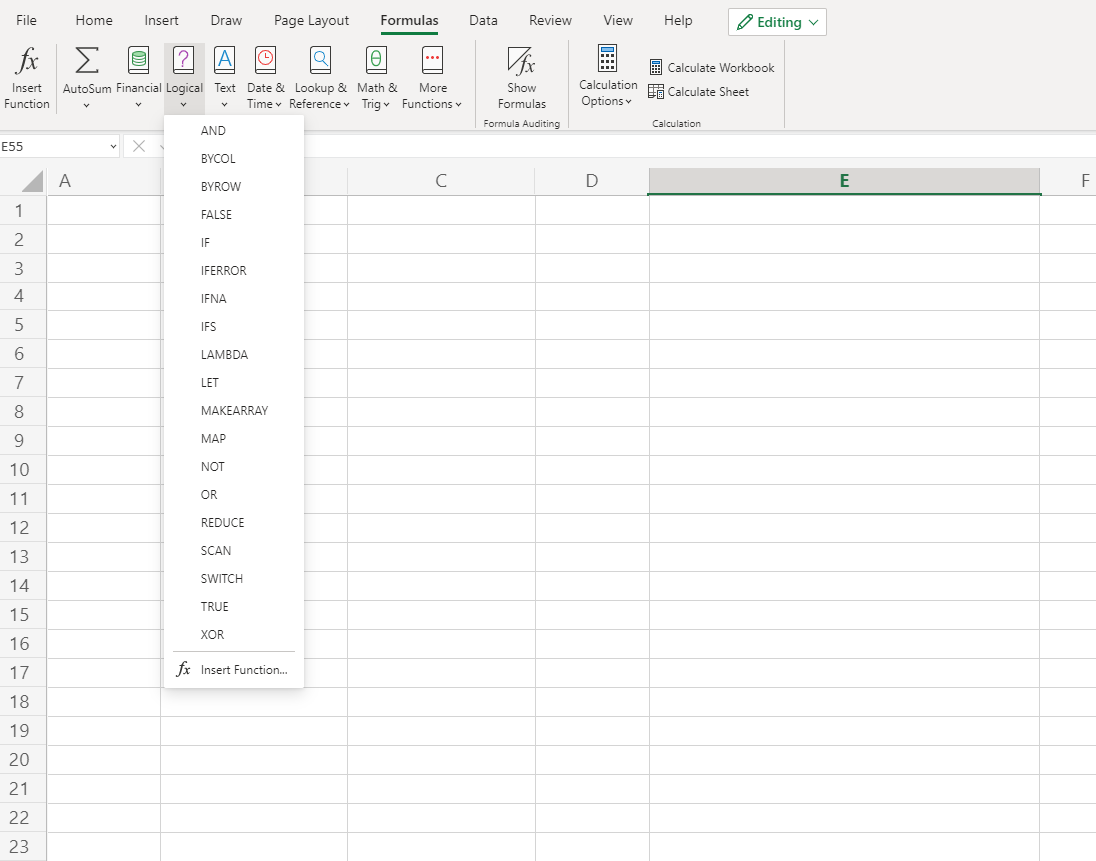Viewport: 1096px width, 861px height.
Task: Open the Text functions icon
Action: pyautogui.click(x=225, y=62)
